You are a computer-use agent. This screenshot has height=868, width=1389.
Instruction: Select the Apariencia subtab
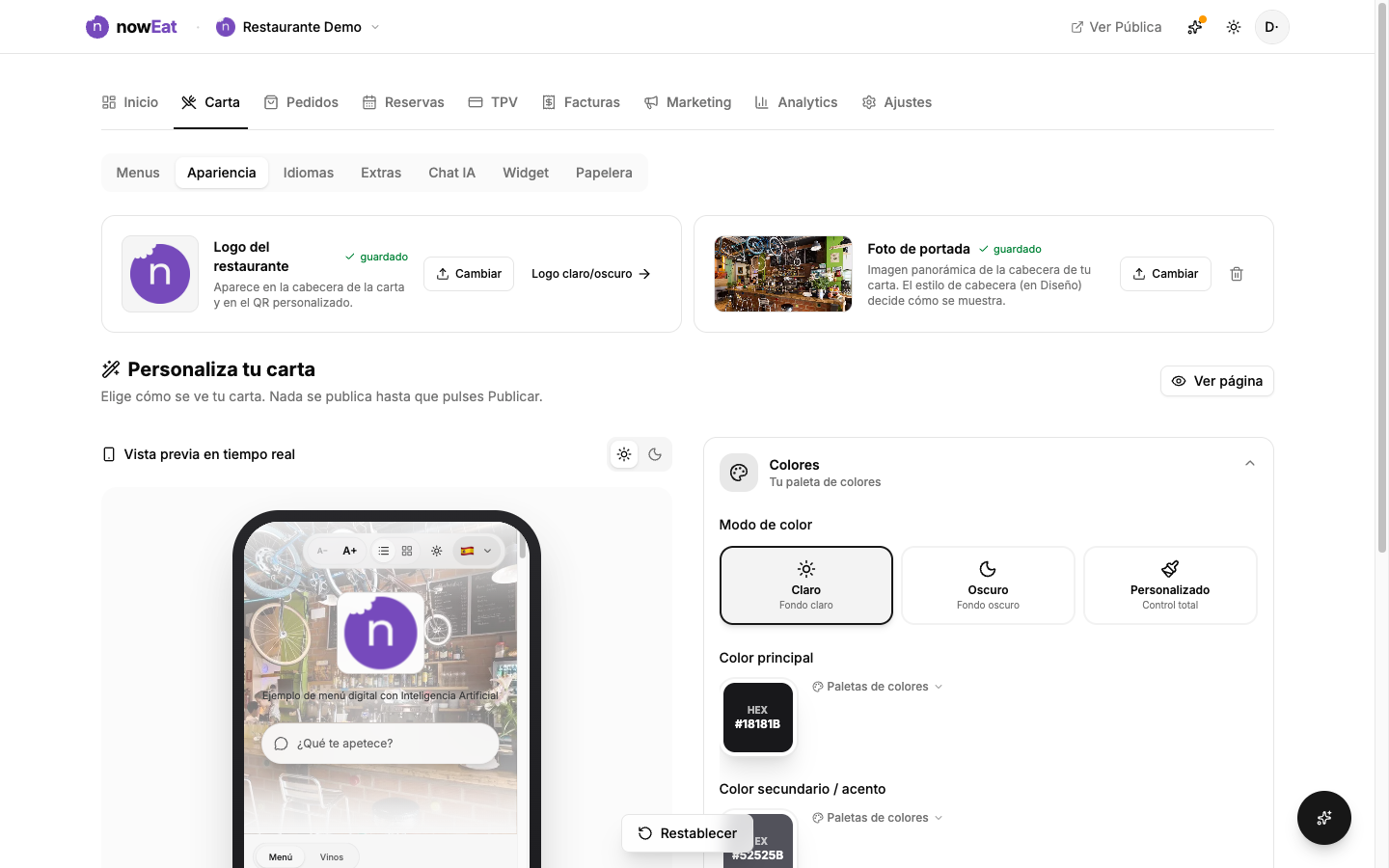[x=222, y=173]
